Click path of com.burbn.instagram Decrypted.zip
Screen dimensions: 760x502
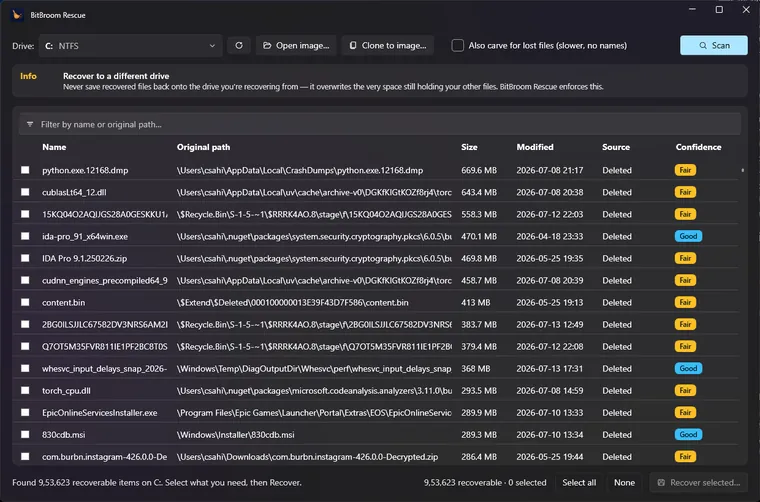click(x=307, y=456)
